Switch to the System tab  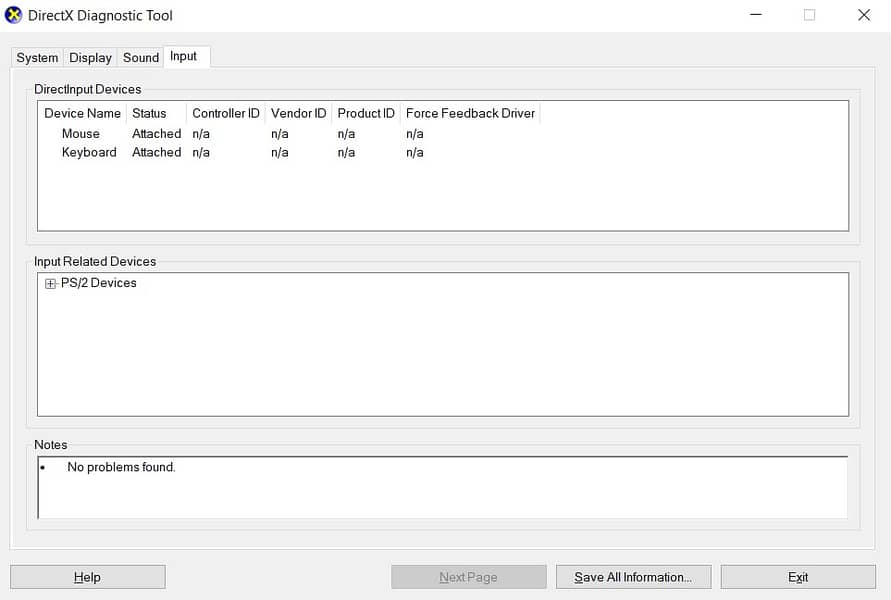click(x=37, y=58)
